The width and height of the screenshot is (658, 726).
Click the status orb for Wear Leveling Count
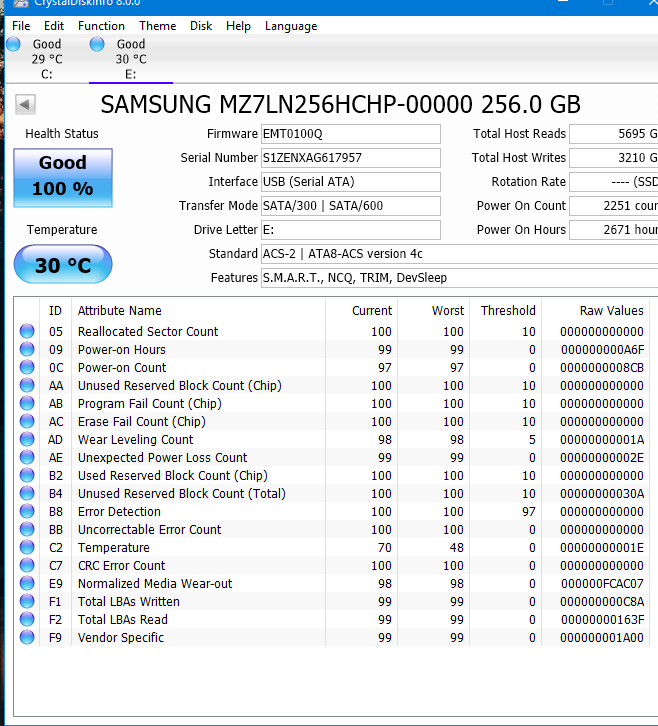coord(27,439)
